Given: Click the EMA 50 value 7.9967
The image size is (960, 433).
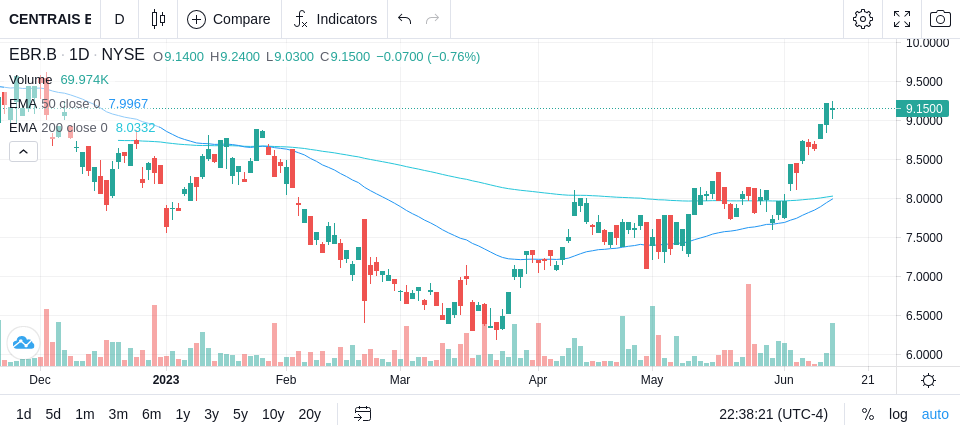Looking at the screenshot, I should (x=128, y=104).
